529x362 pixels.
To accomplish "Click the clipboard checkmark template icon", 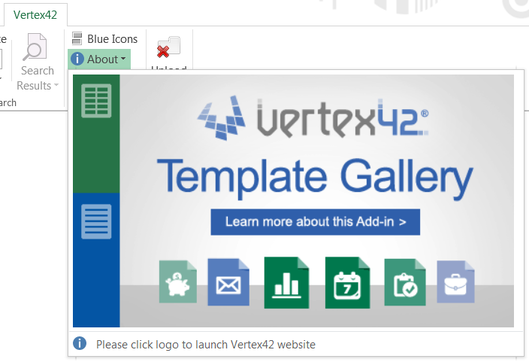I will tap(405, 282).
